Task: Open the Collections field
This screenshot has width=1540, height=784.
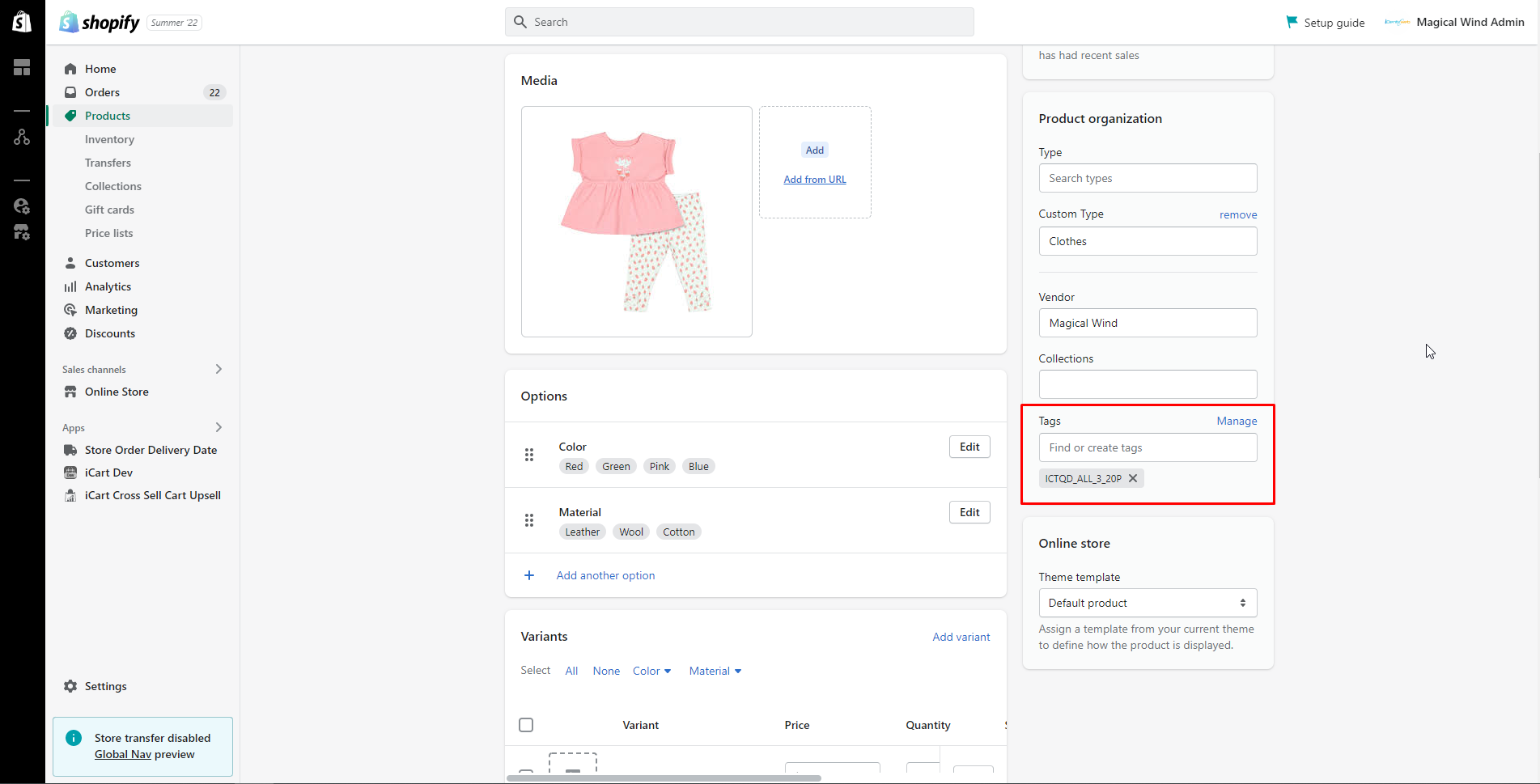Action: pyautogui.click(x=1148, y=384)
